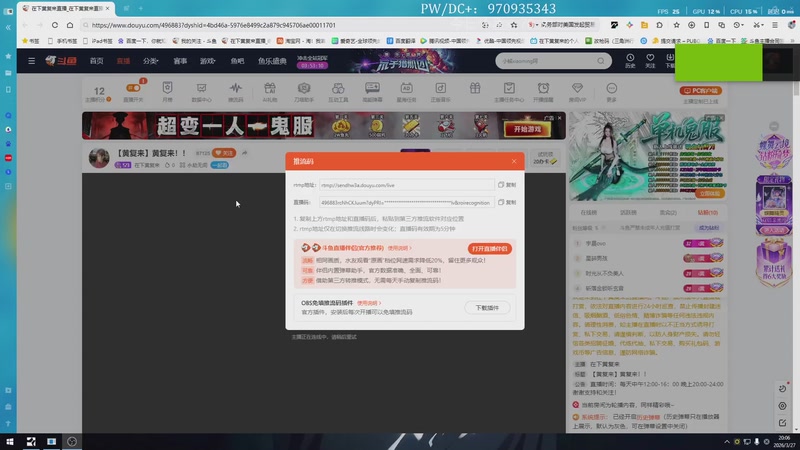Screen dimensions: 800x450
Task: Click the 成为钻粉 button
Action: click(x=708, y=228)
